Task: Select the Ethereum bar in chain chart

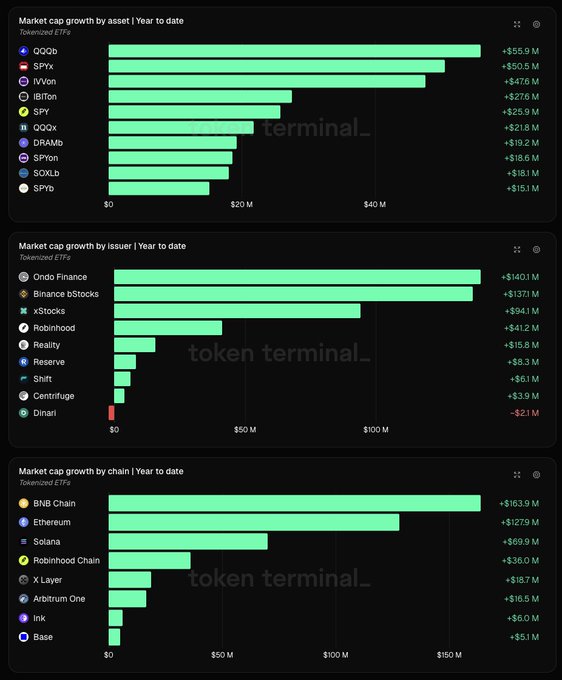Action: (254, 522)
